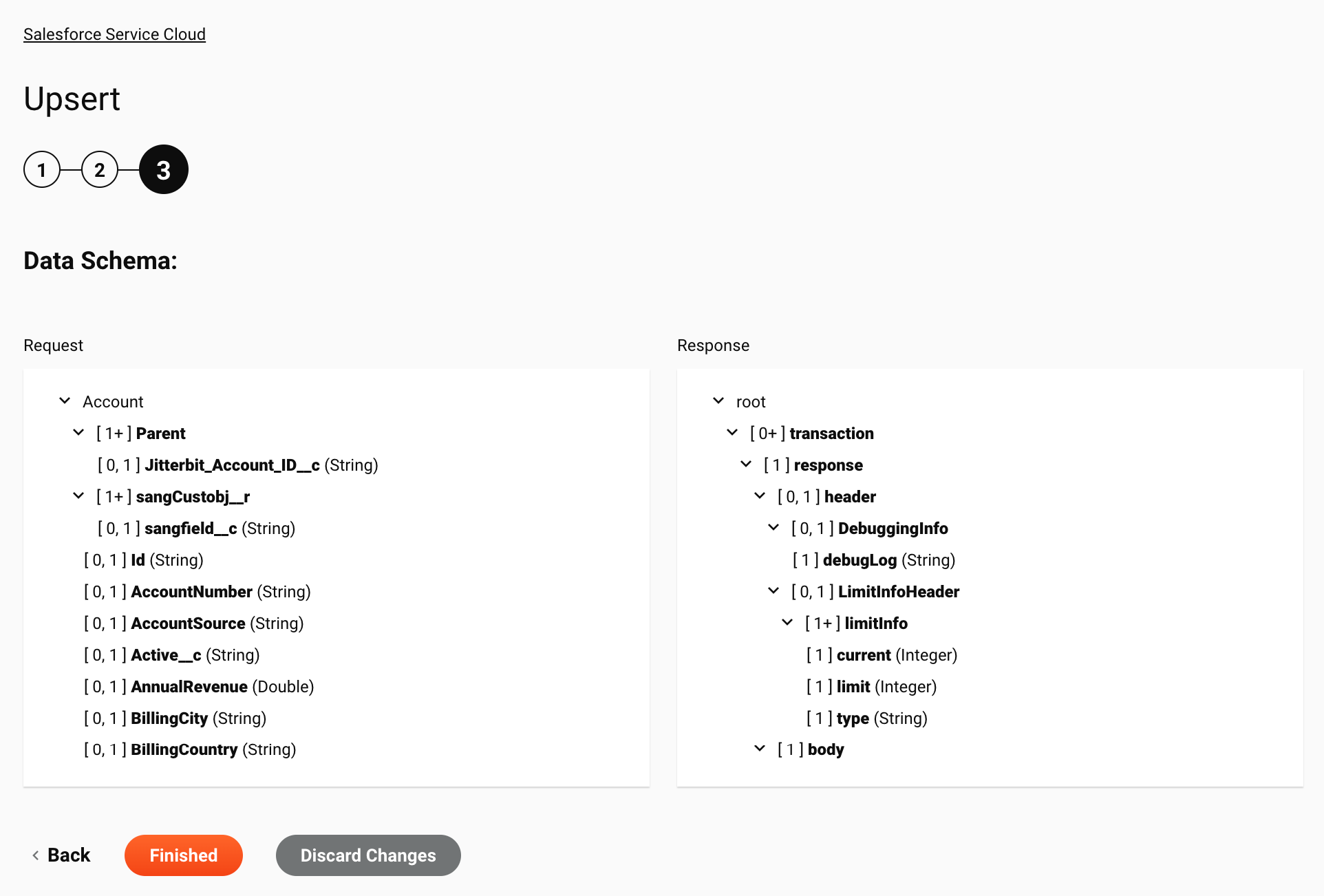Click the Discard Changes button
Image resolution: width=1324 pixels, height=896 pixels.
[368, 855]
